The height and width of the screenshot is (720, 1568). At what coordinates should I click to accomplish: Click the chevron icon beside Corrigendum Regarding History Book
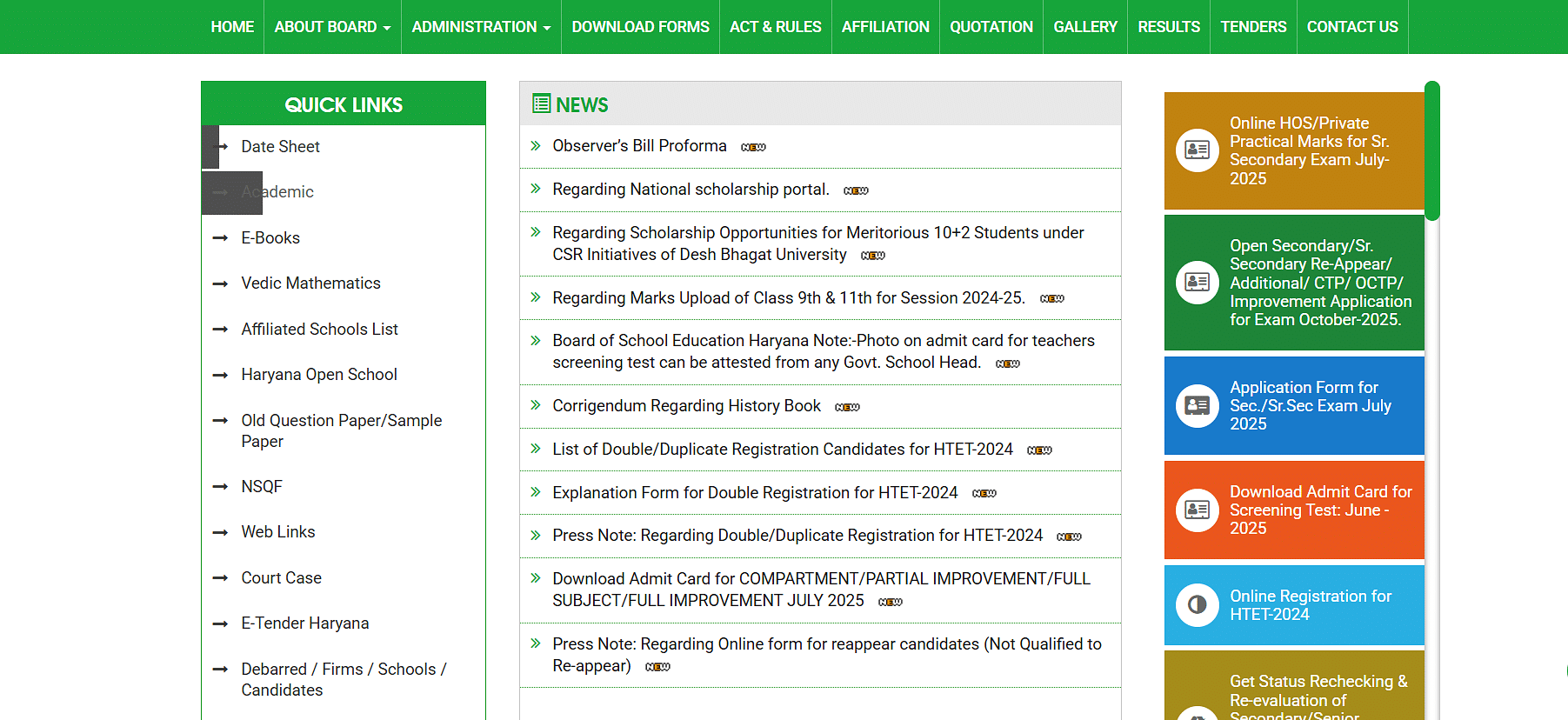[536, 405]
